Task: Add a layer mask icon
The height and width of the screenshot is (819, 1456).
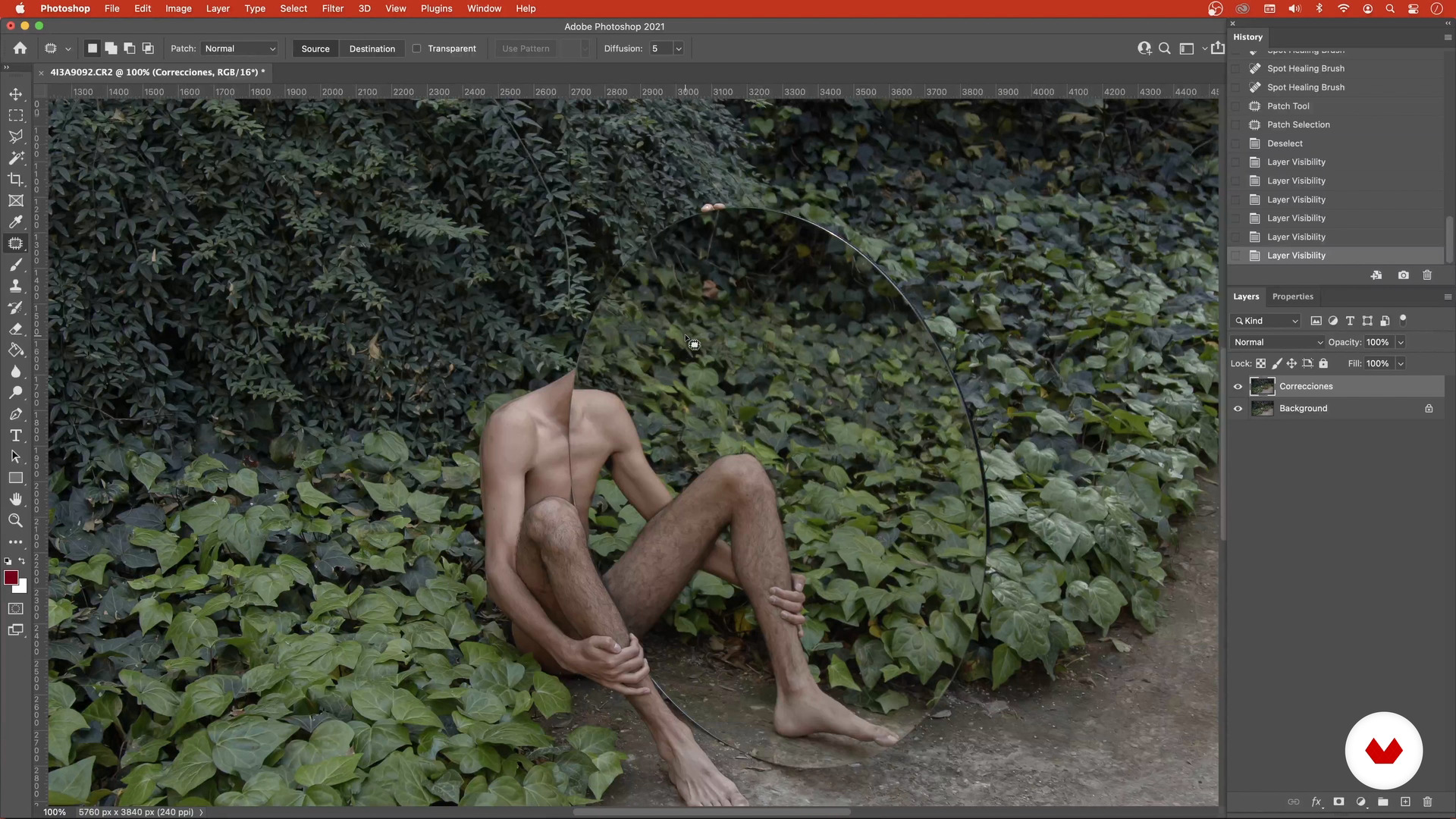Action: [1338, 802]
